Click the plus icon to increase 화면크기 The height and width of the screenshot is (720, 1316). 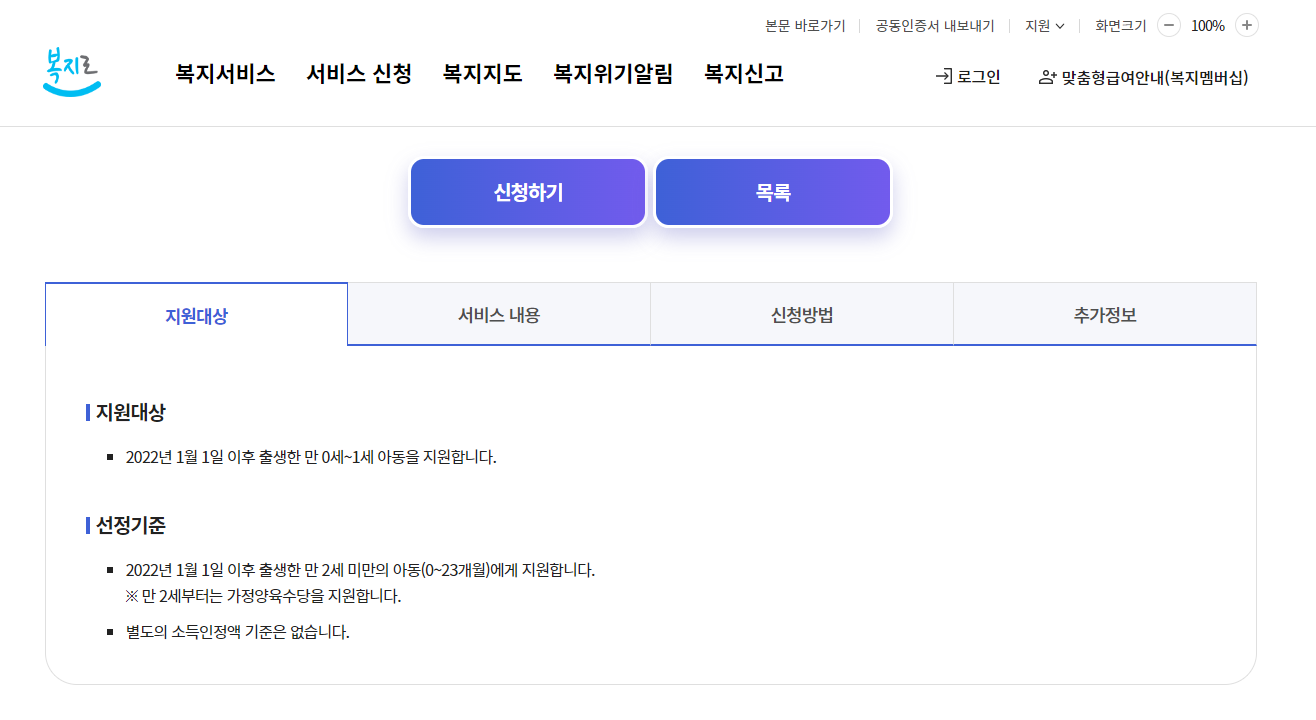(1246, 25)
